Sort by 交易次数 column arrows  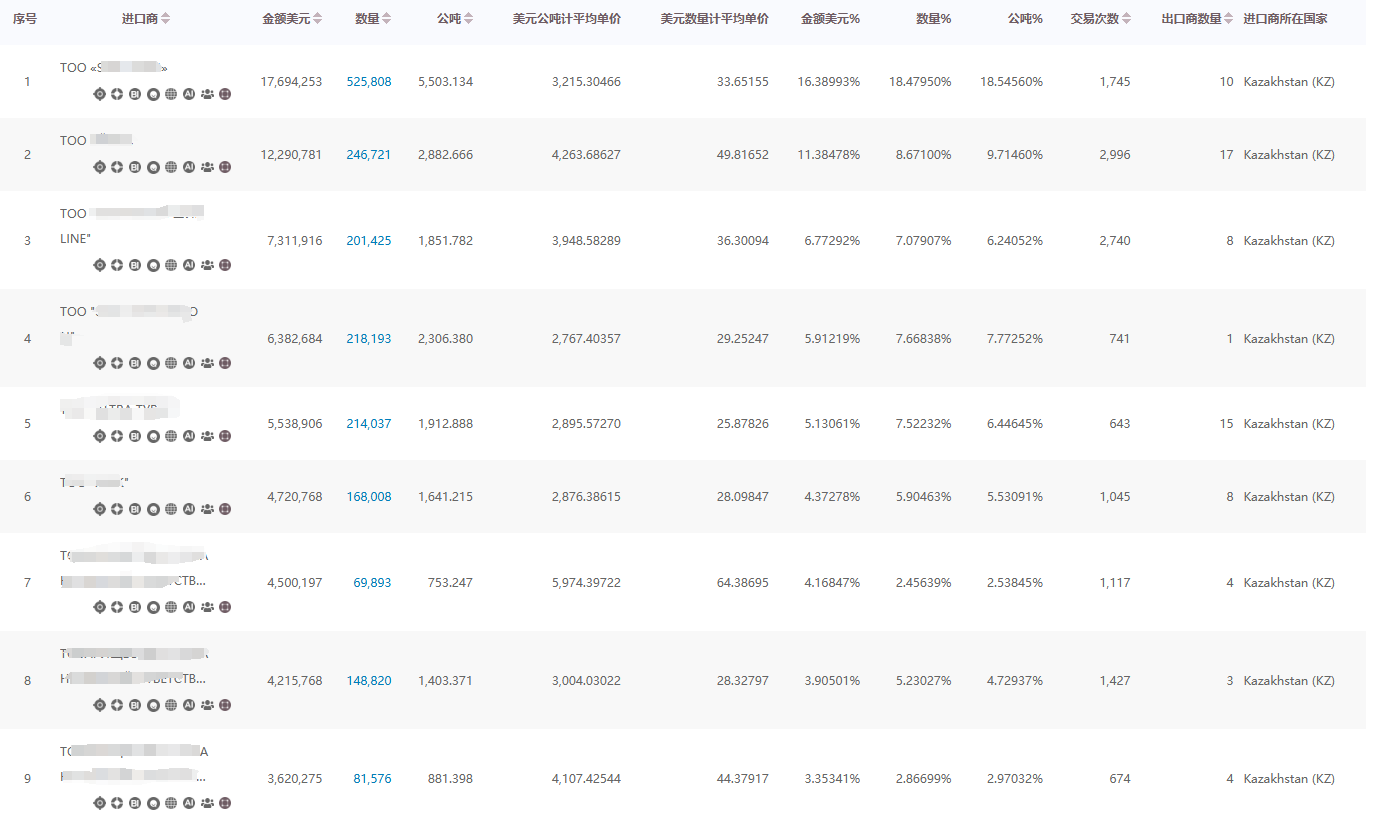click(x=1127, y=19)
